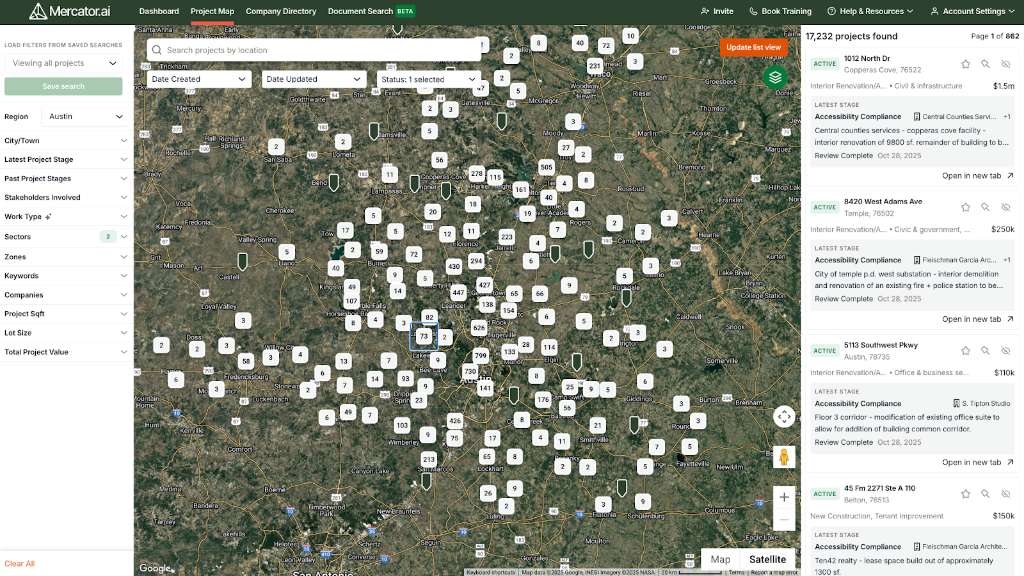Click the 799 cluster marker
1024x576 pixels.
pyautogui.click(x=481, y=356)
